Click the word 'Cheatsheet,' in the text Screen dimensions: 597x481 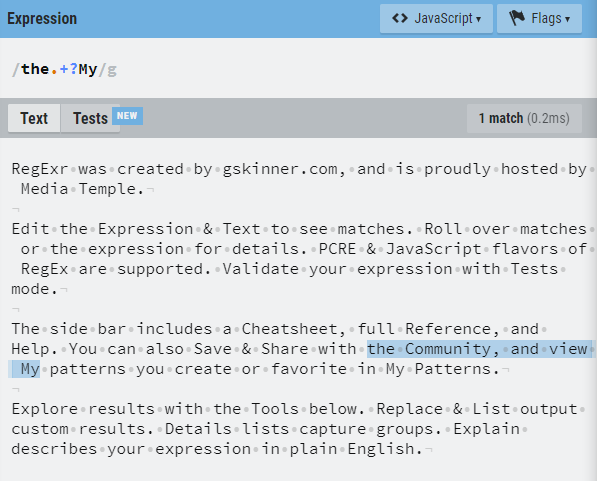point(294,329)
